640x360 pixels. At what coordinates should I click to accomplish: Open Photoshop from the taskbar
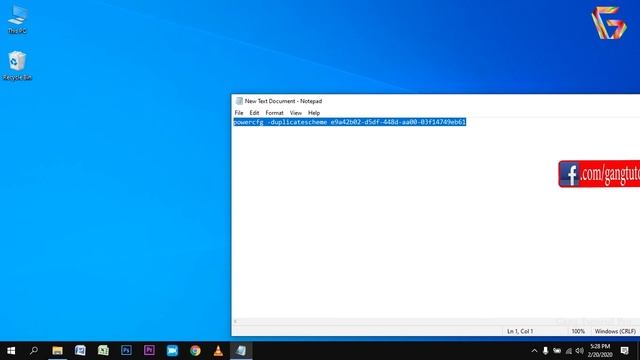tap(126, 351)
